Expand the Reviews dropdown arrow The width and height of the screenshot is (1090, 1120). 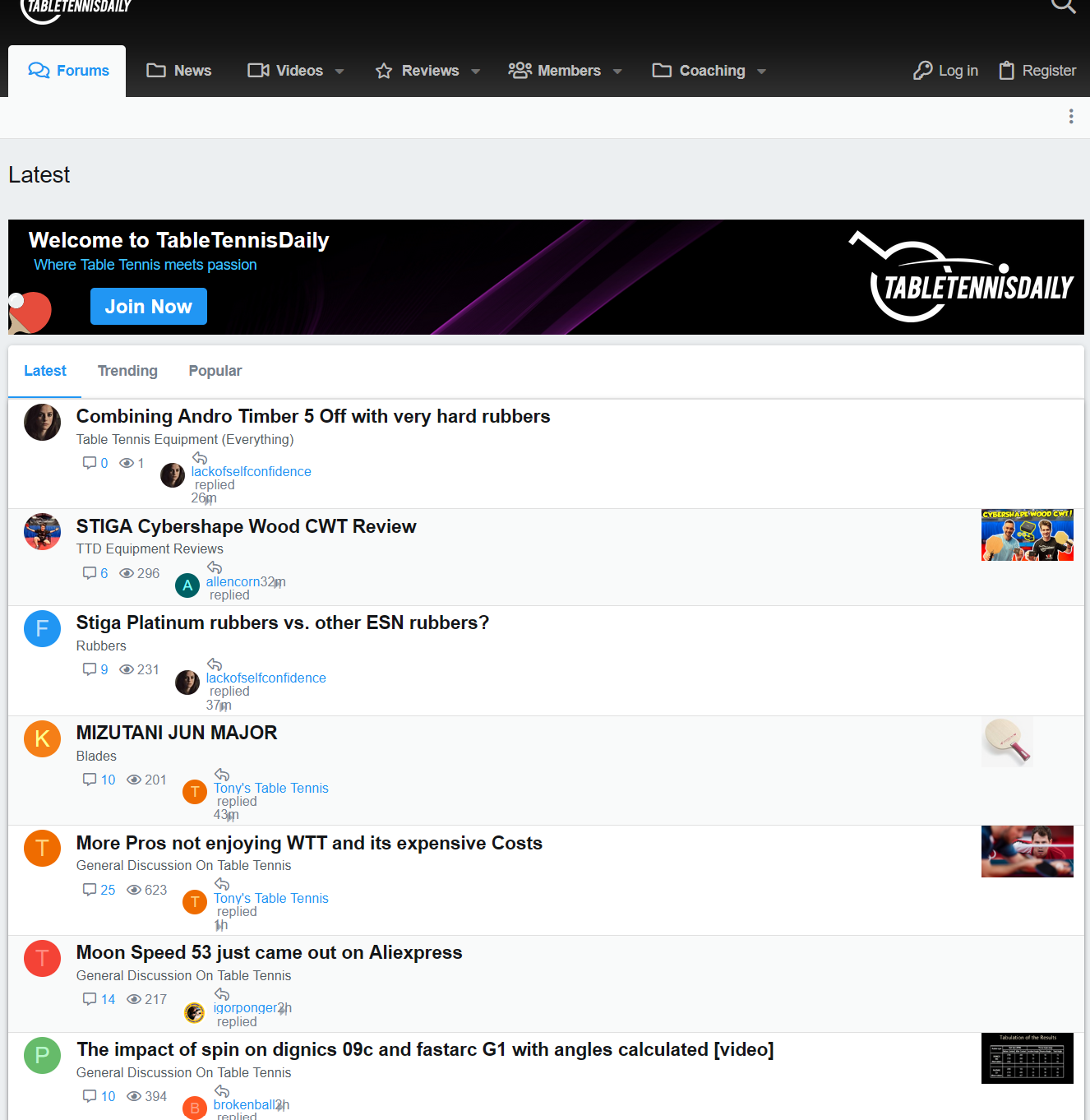475,72
